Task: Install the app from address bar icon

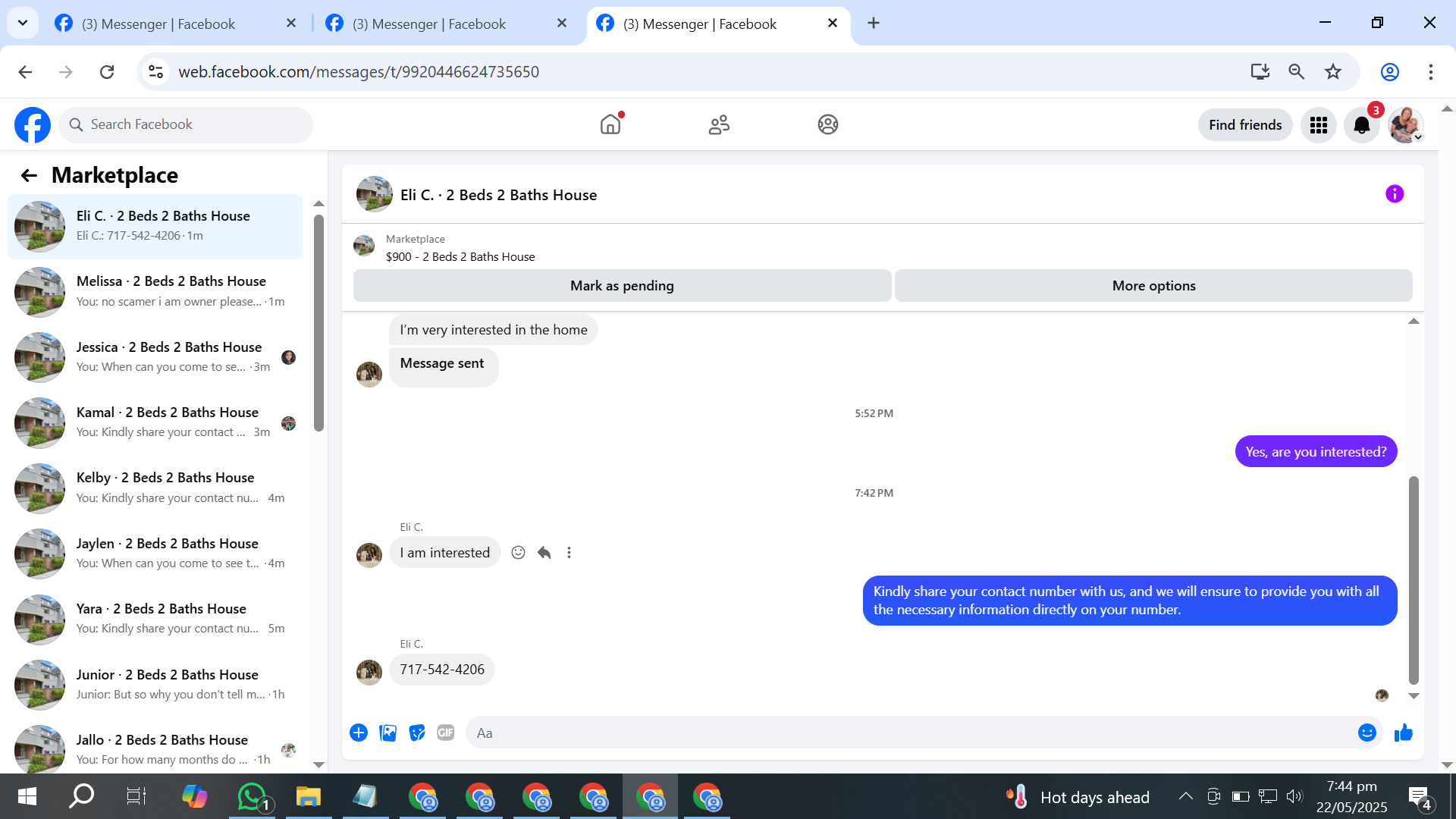Action: (1260, 72)
